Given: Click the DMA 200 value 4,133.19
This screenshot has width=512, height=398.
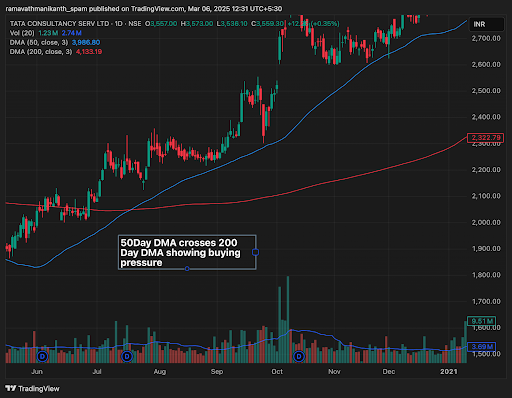Looking at the screenshot, I should pos(89,52).
